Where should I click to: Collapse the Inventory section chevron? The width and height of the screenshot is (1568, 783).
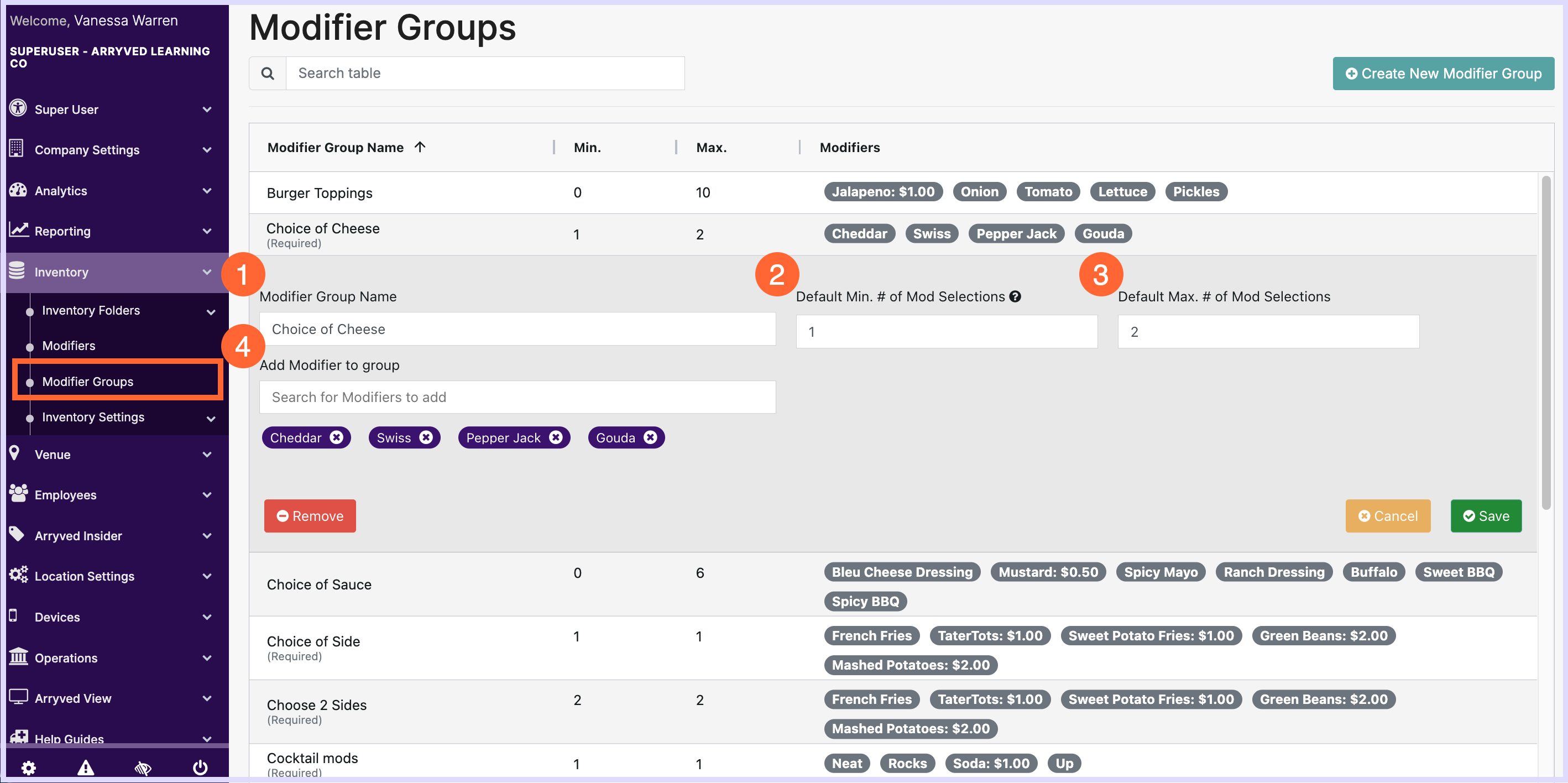click(x=207, y=272)
